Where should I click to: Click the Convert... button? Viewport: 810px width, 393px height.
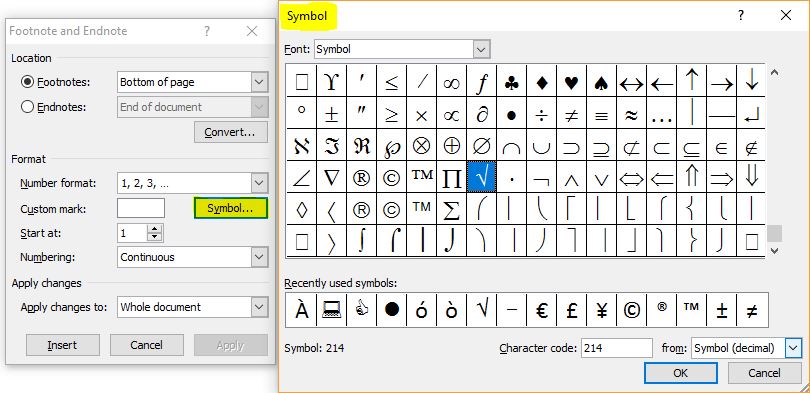click(230, 132)
